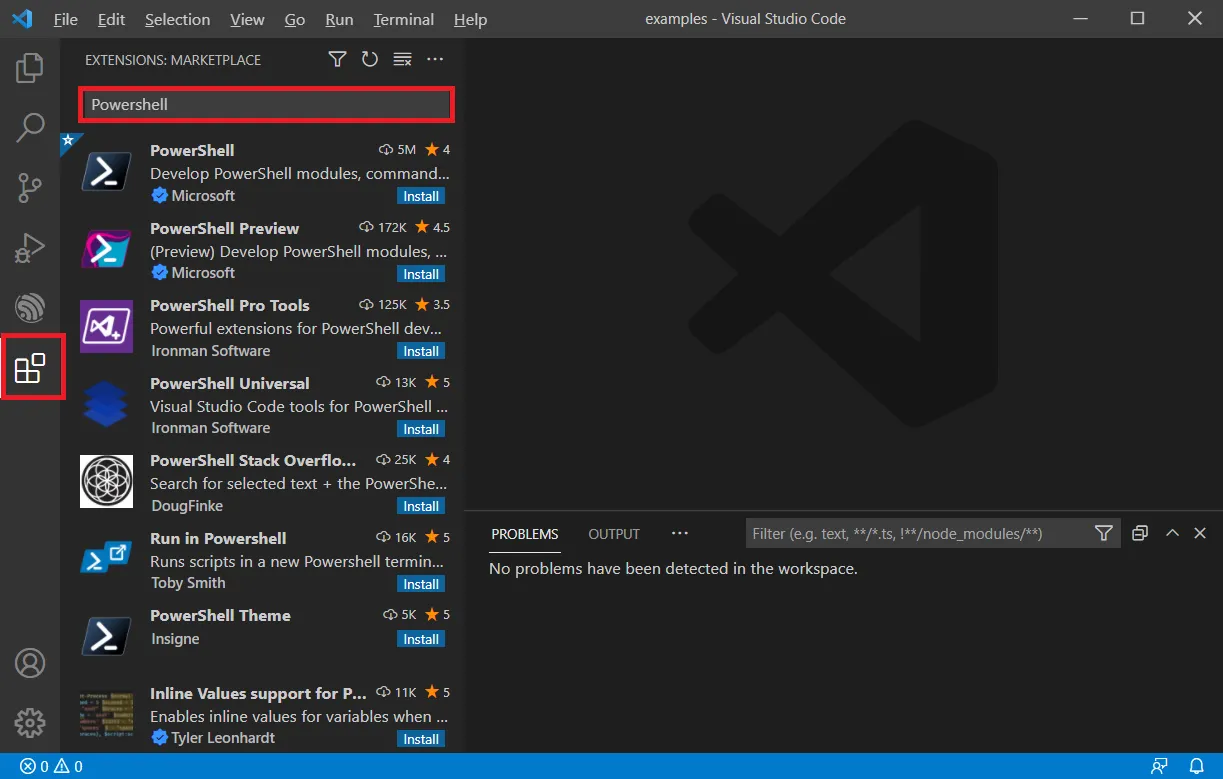Viewport: 1223px width, 779px height.
Task: Install the PowerShell extension by Microsoft
Action: [421, 196]
